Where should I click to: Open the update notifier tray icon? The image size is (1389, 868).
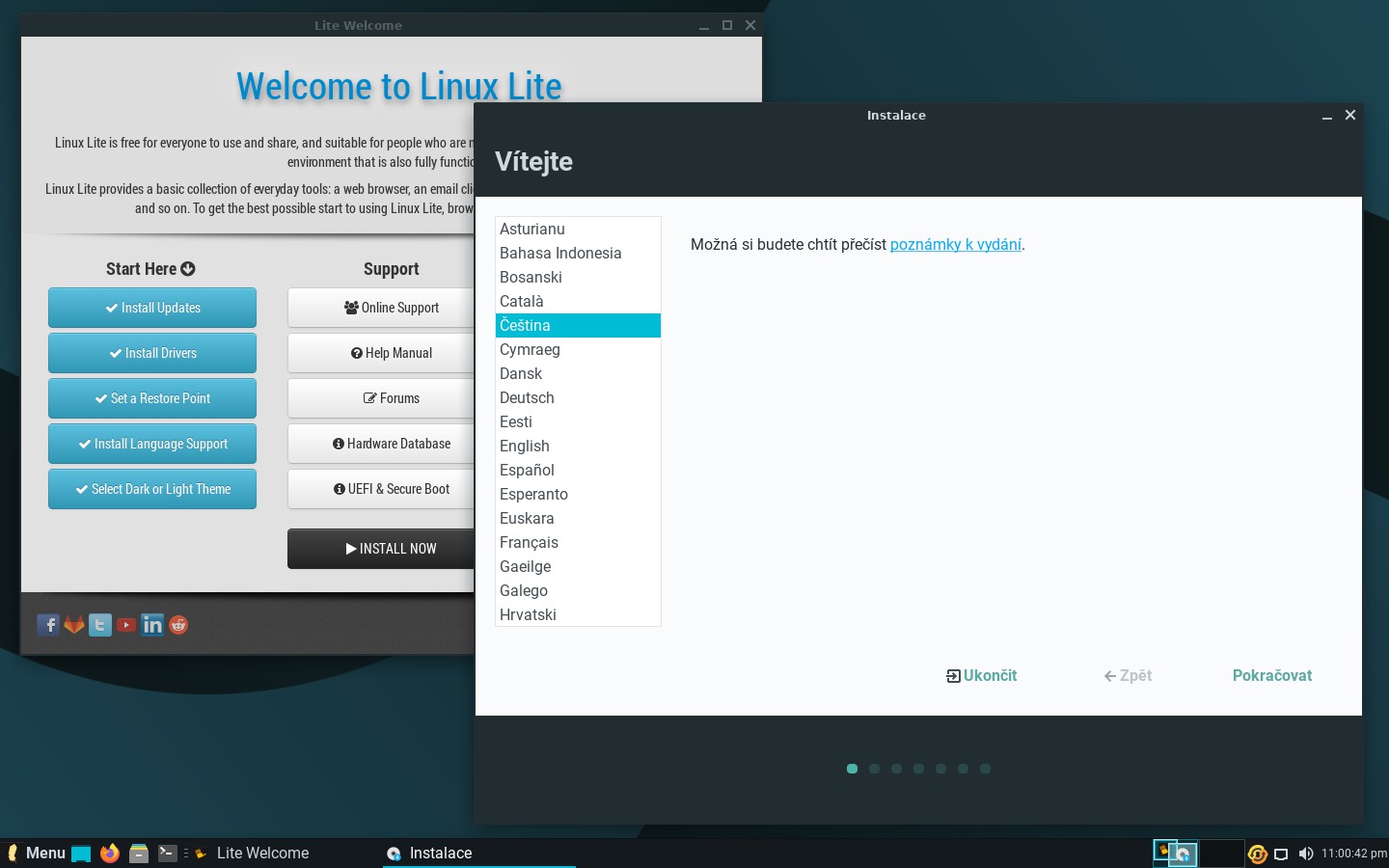point(1257,854)
